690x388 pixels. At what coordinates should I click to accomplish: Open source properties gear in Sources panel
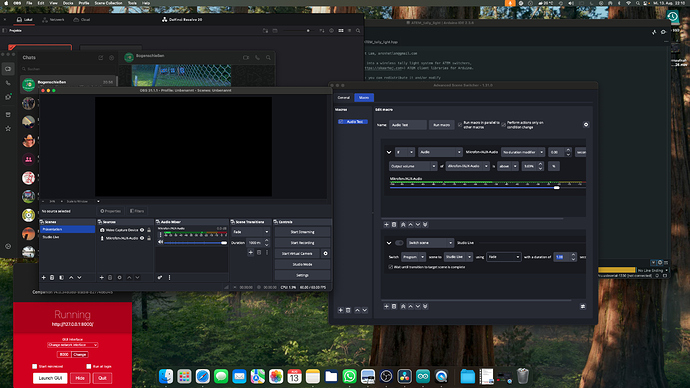click(x=119, y=278)
